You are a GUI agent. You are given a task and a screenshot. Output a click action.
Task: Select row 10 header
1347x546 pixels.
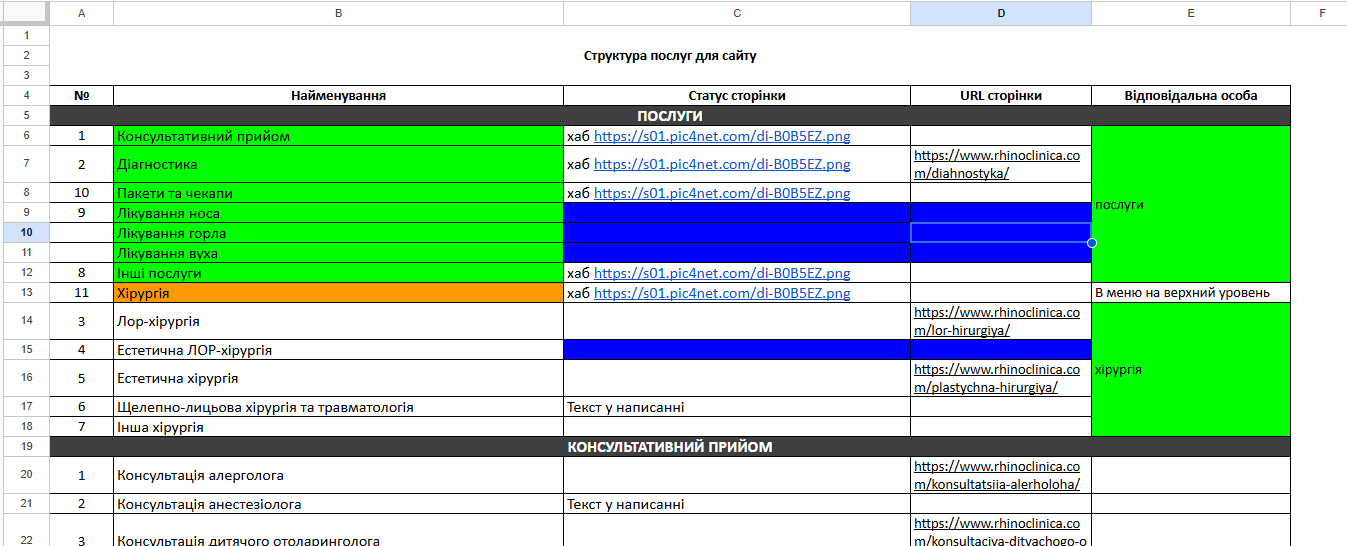coord(25,233)
